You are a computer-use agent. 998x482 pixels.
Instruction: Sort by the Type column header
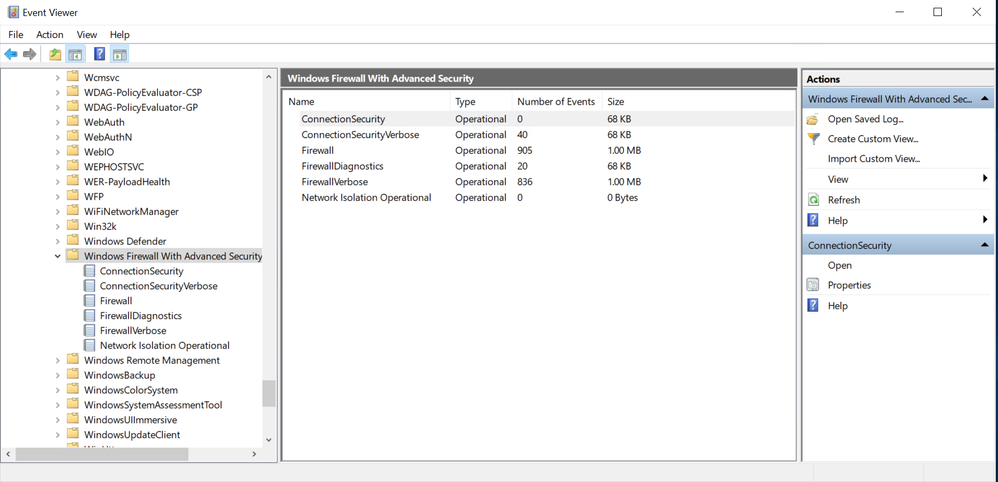[x=482, y=102]
